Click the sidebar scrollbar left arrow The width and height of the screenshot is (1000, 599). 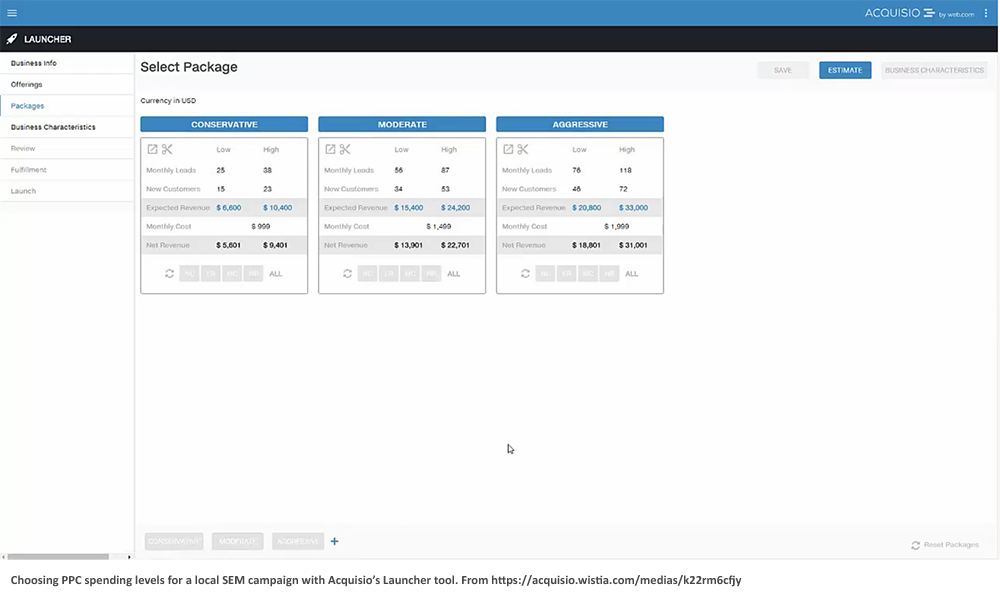3,557
